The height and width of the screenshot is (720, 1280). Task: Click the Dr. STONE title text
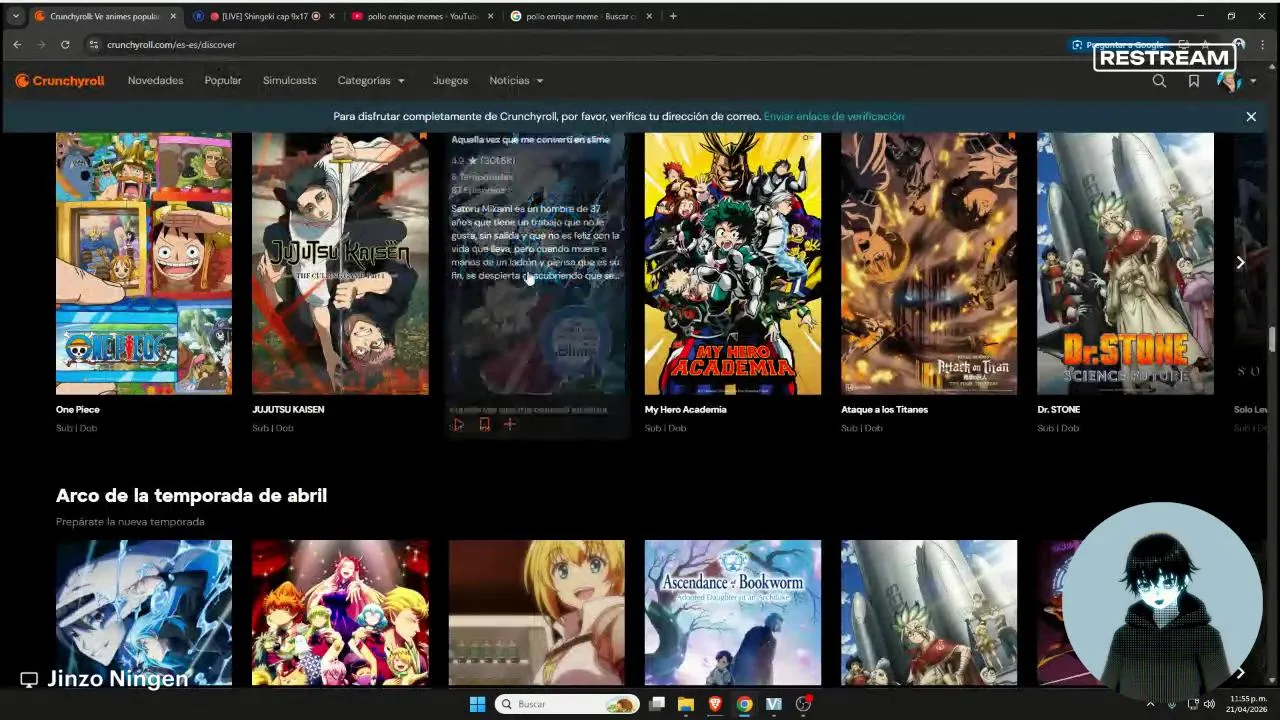[x=1059, y=410]
